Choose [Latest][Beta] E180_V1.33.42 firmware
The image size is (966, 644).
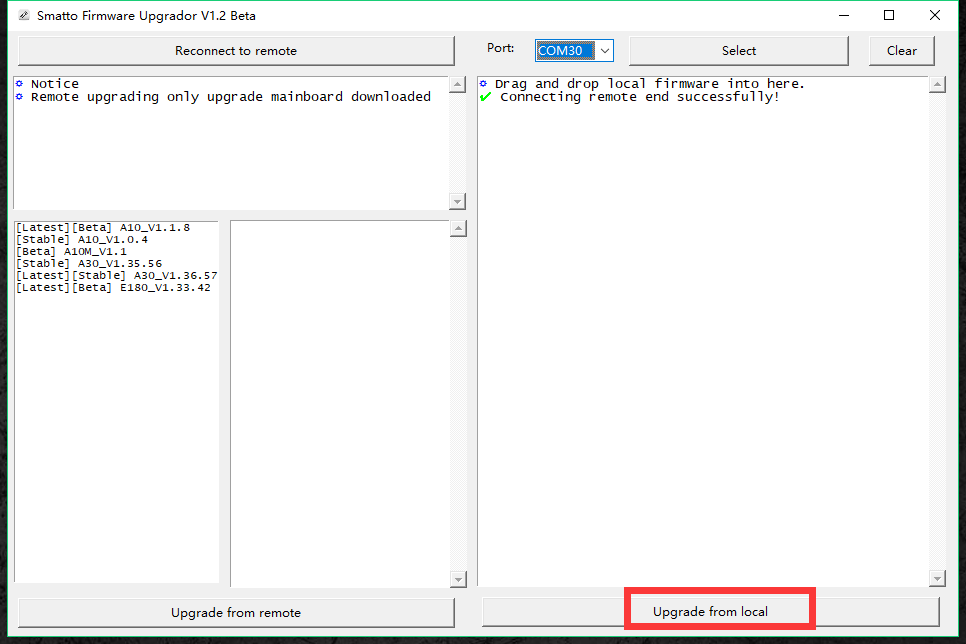click(x=113, y=288)
